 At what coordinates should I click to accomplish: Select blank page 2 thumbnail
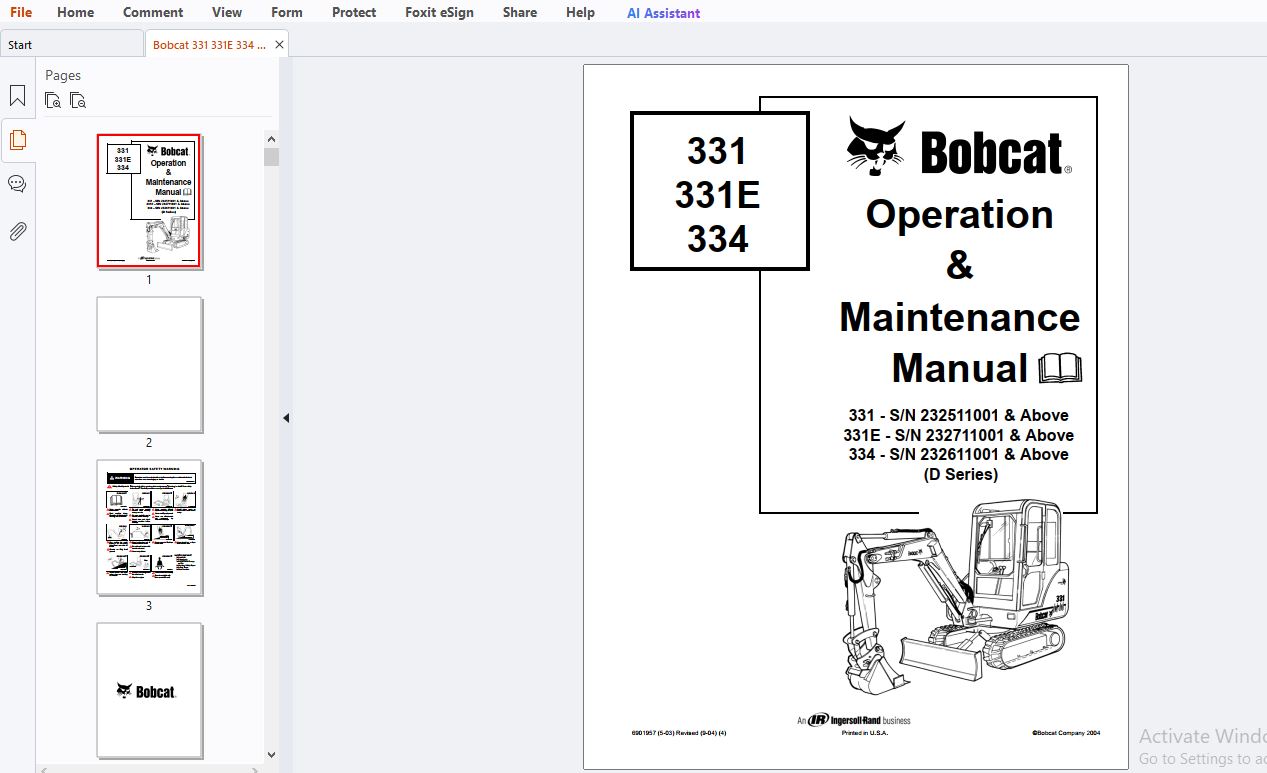click(149, 364)
